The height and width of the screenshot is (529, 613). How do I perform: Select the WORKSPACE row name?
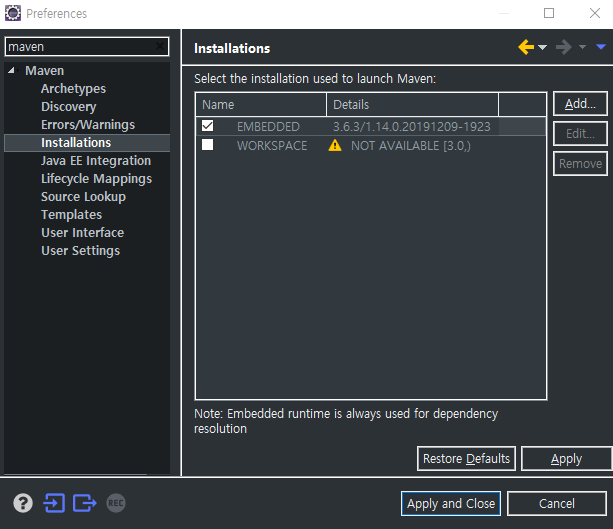pyautogui.click(x=272, y=145)
